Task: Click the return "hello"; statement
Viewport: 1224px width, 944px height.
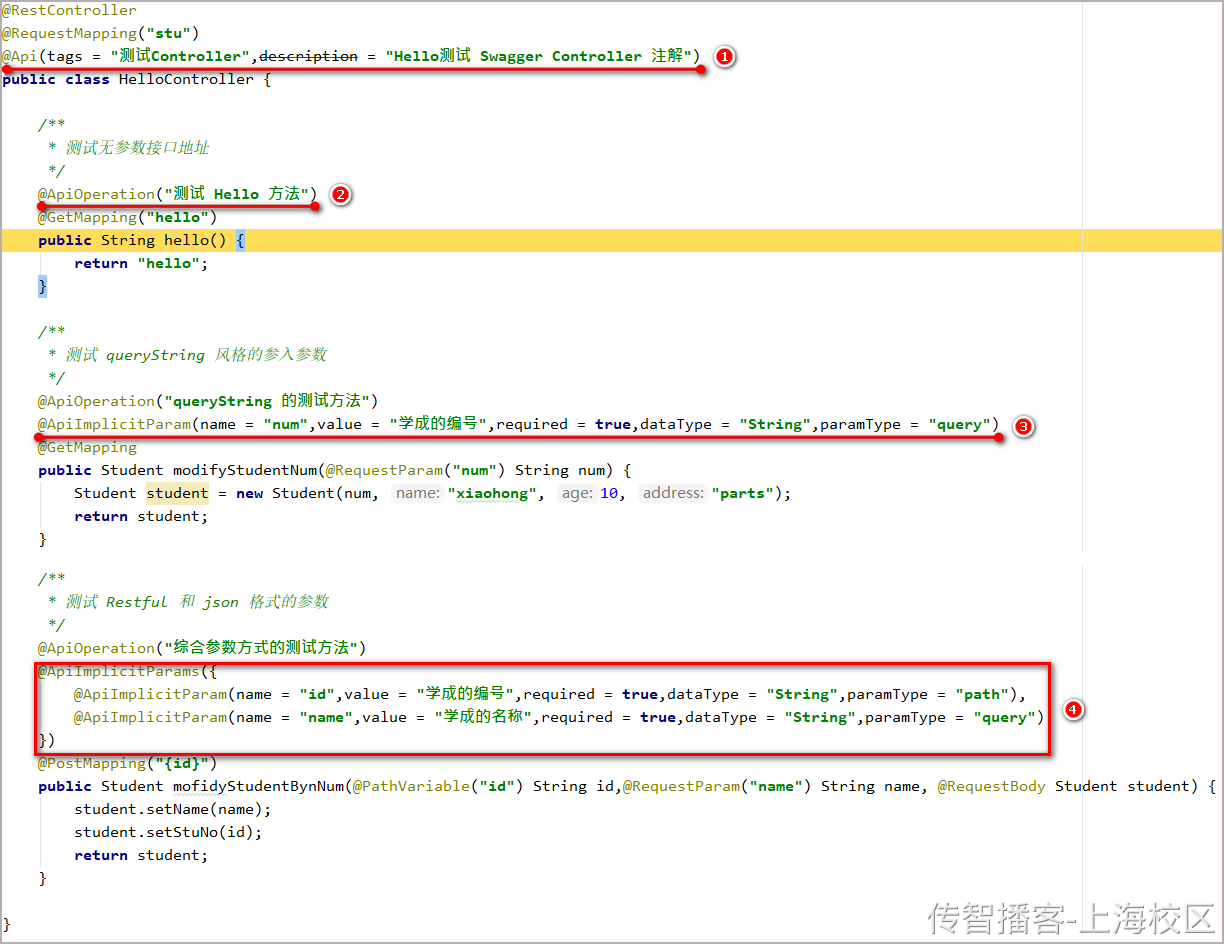Action: tap(142, 263)
